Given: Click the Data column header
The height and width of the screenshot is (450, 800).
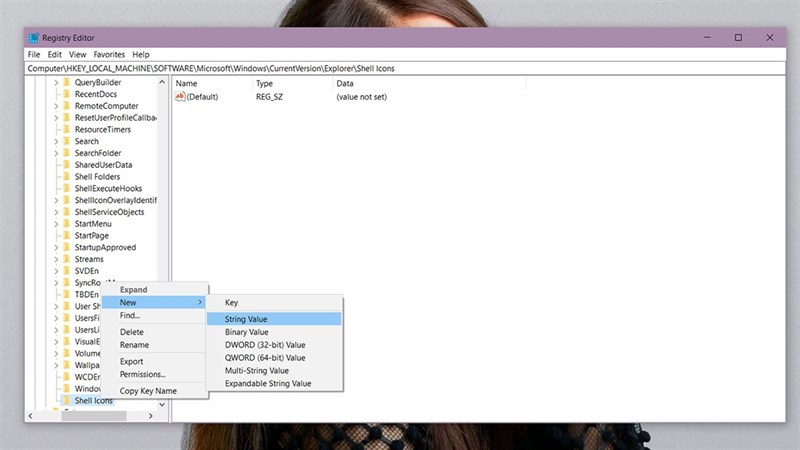Looking at the screenshot, I should coord(430,83).
